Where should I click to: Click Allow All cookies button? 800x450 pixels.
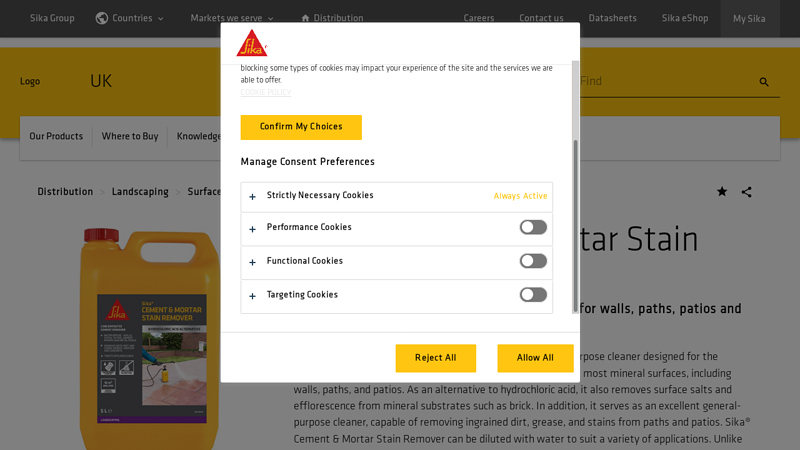[535, 358]
